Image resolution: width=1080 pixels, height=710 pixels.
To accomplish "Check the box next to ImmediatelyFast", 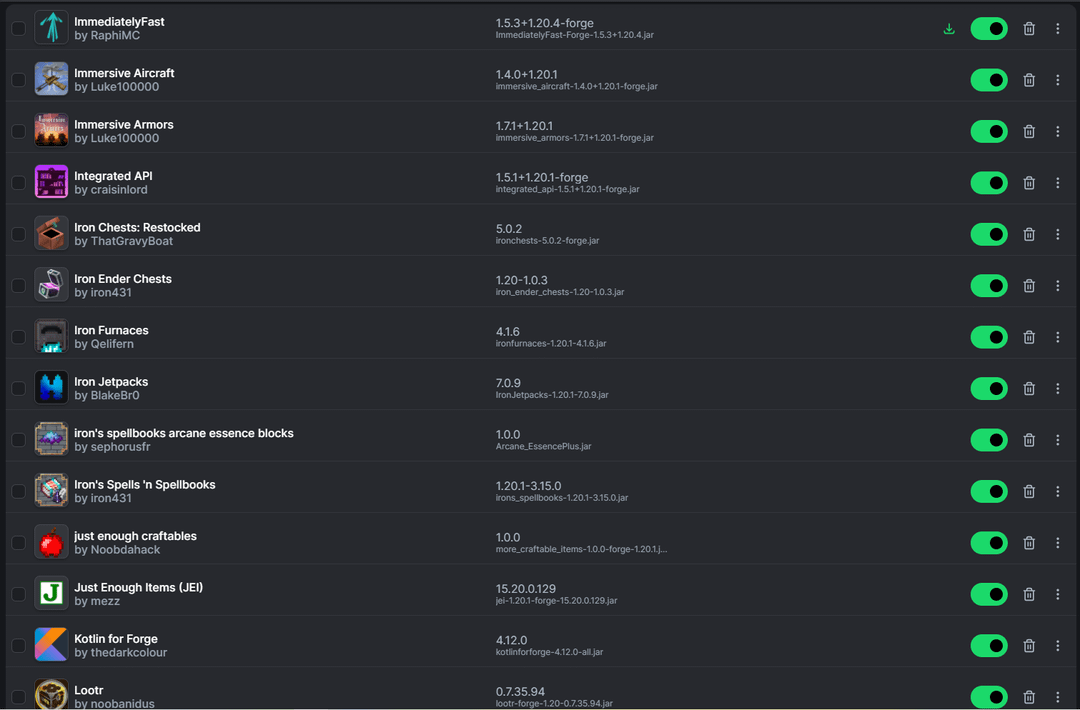I will click(x=19, y=29).
